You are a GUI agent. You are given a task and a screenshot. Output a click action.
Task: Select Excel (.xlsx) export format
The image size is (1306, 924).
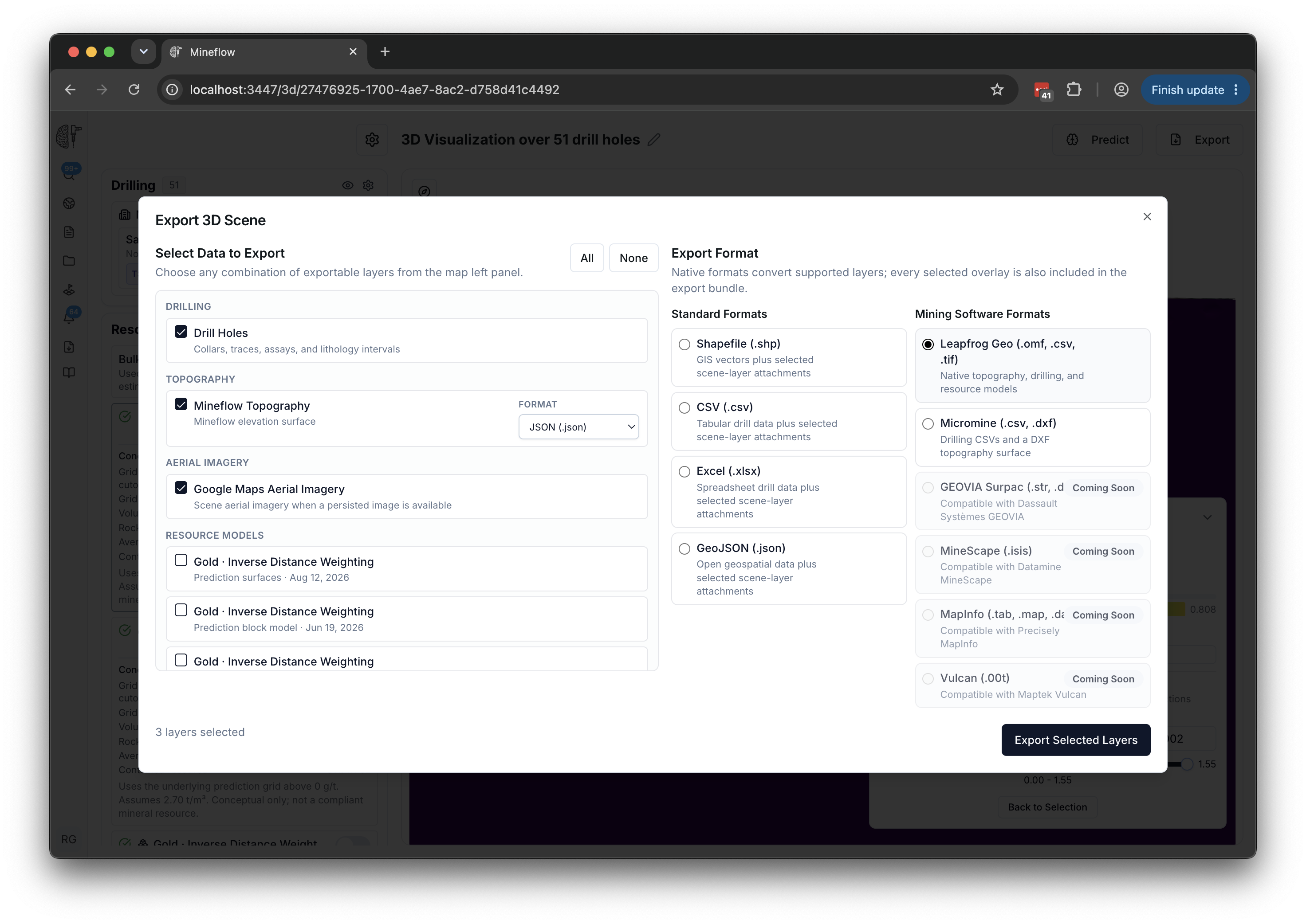(684, 472)
